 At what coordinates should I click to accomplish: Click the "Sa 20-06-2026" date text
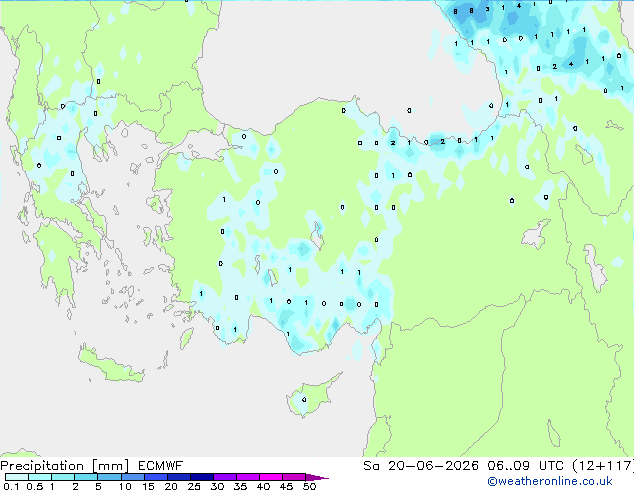pos(421,466)
